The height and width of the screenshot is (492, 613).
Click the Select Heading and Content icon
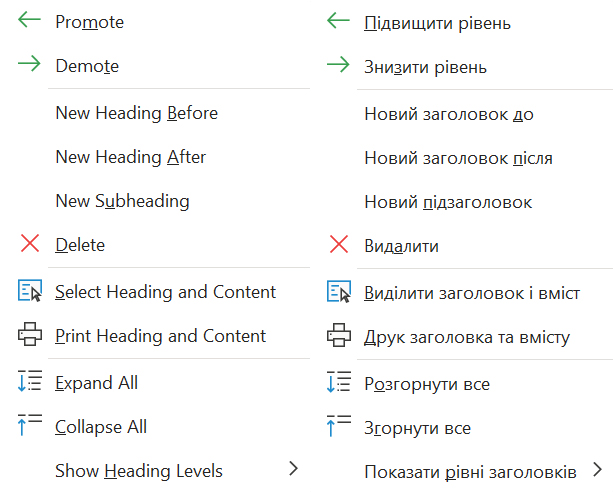coord(30,291)
